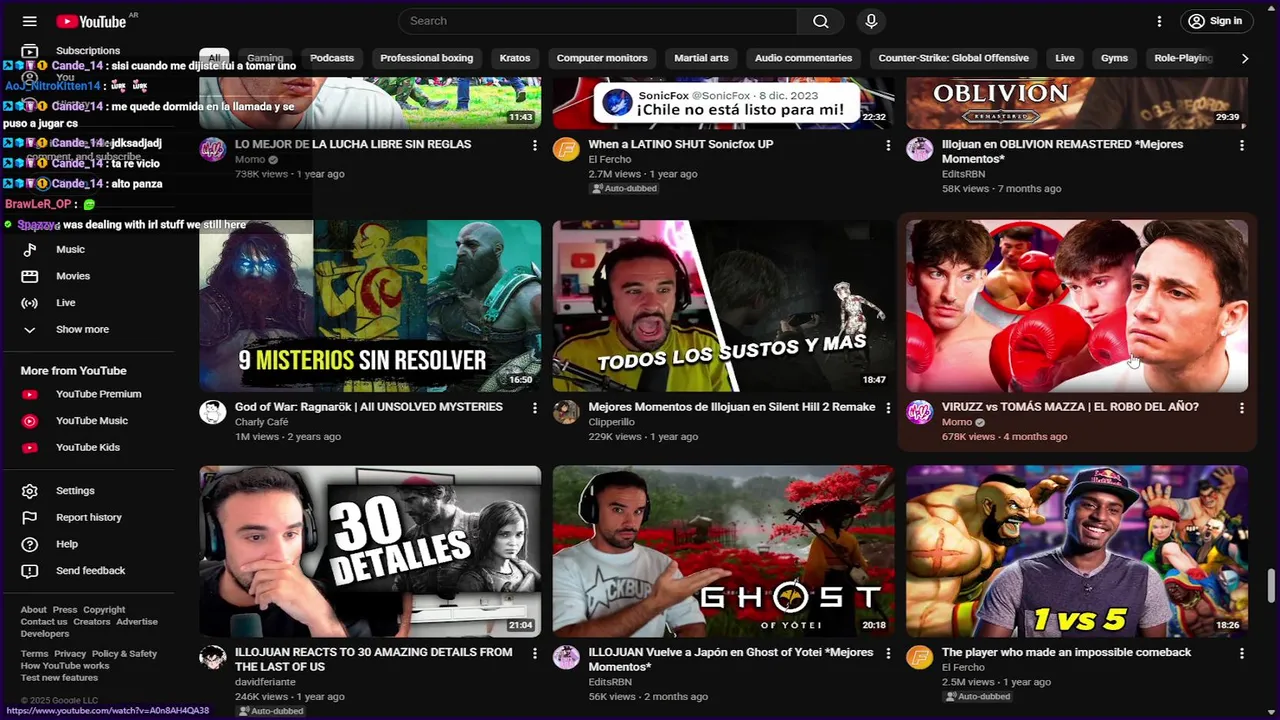Click the Momo channel name under VIRUZZ video
Viewport: 1280px width, 720px height.
click(957, 422)
